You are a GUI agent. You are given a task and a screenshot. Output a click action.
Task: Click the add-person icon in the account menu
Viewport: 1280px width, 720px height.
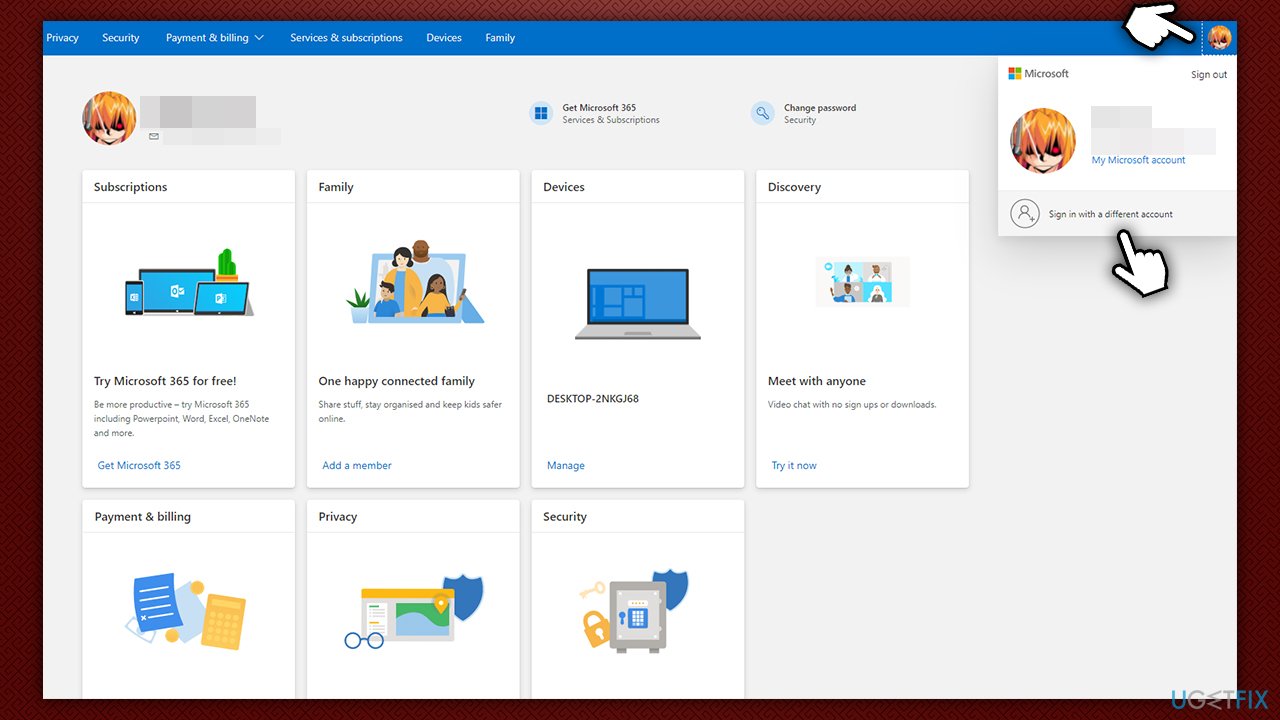(1024, 214)
